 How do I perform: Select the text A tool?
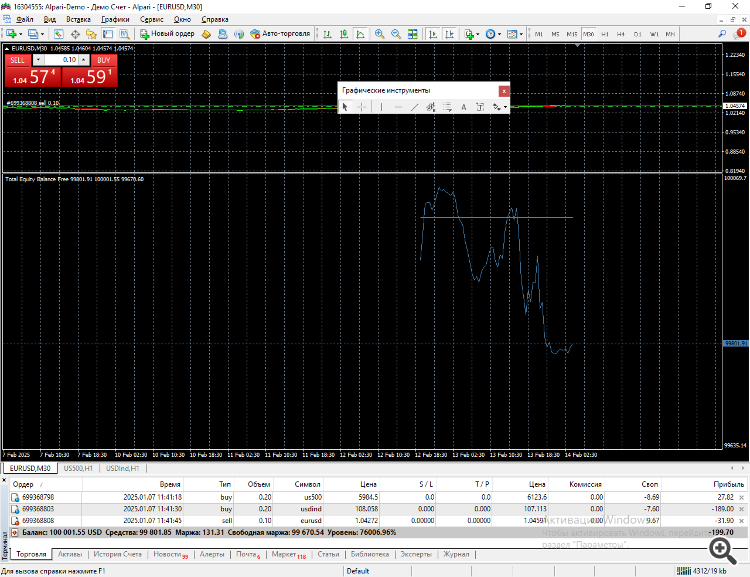[463, 107]
